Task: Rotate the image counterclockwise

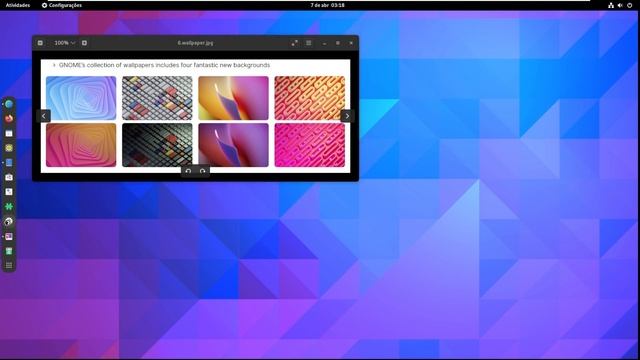Action: 188,171
